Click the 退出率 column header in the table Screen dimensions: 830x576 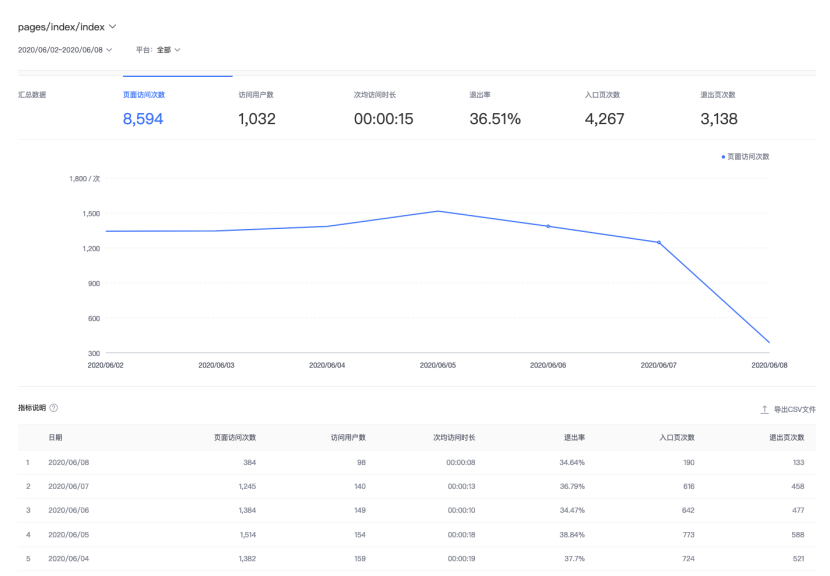pyautogui.click(x=573, y=438)
